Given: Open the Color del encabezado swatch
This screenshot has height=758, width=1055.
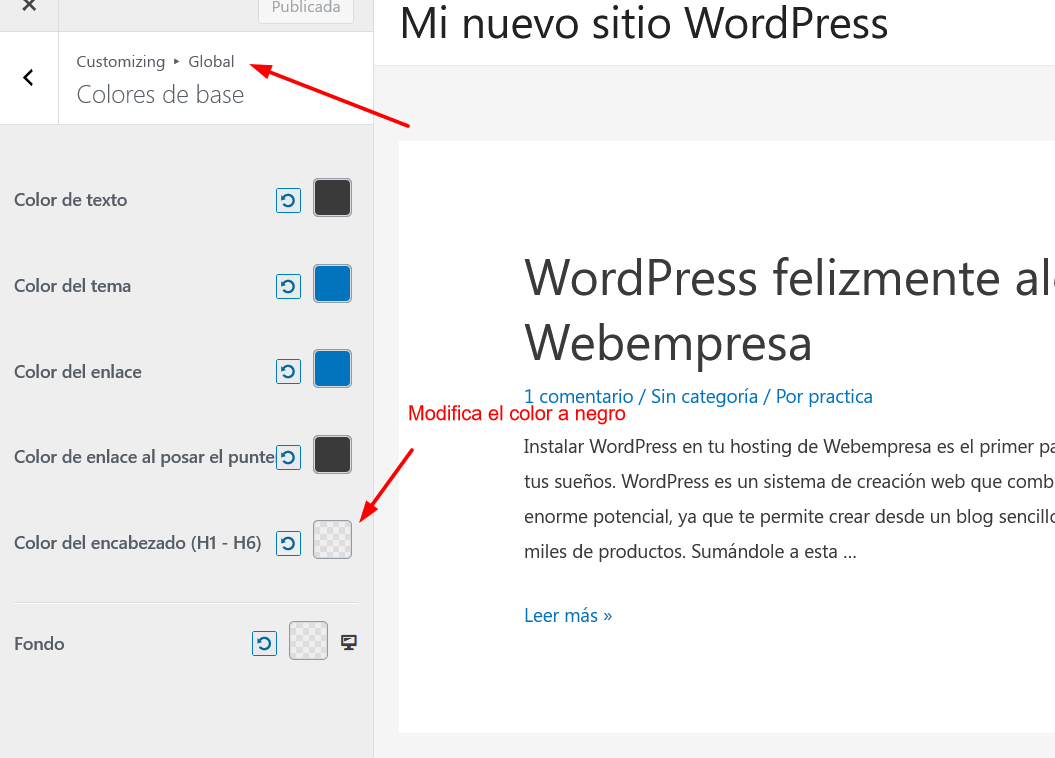Looking at the screenshot, I should coord(332,539).
